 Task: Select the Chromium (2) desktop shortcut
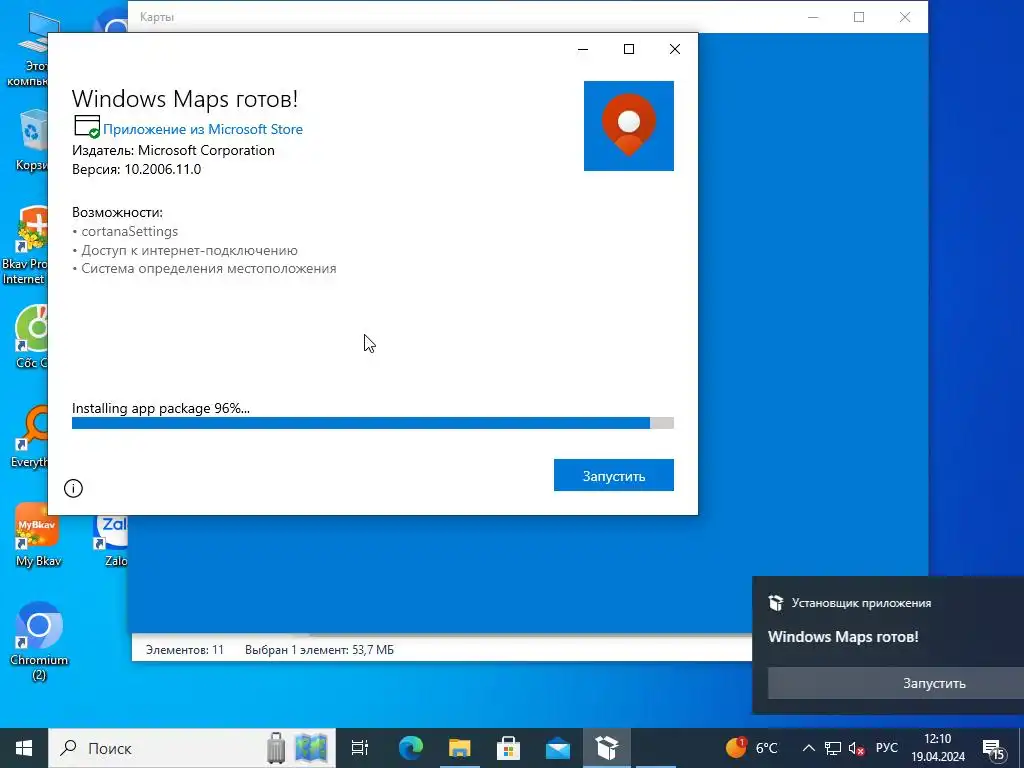point(39,641)
